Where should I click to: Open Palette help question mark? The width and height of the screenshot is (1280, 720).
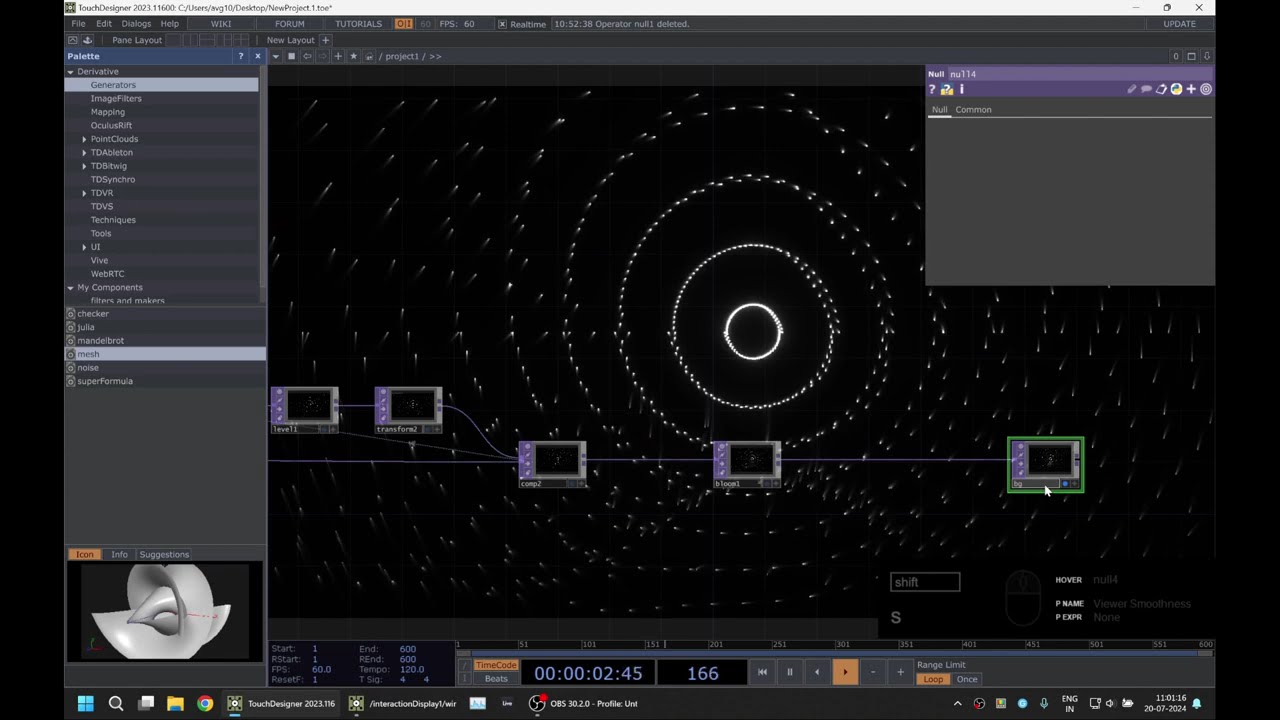coord(240,56)
